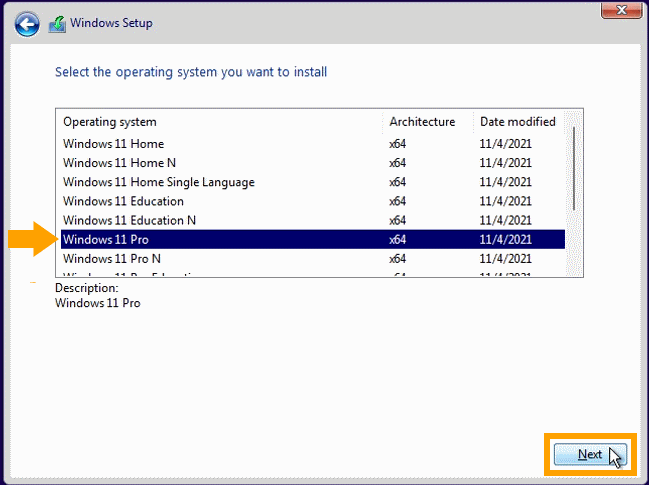Viewport: 649px width, 485px height.
Task: Click date 11/4/2021 in Windows 11 Pro N row
Action: (x=505, y=259)
